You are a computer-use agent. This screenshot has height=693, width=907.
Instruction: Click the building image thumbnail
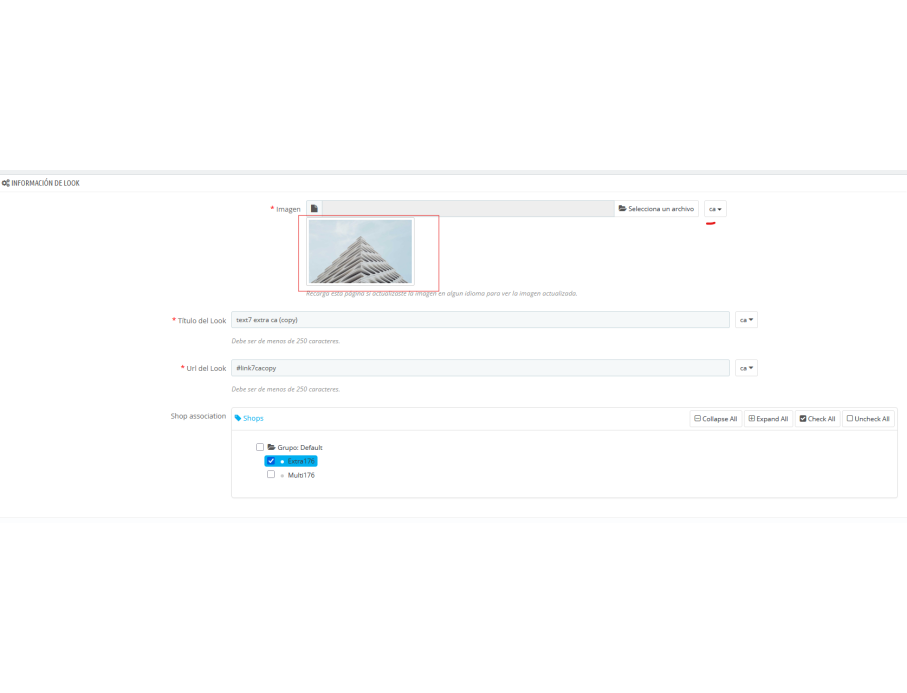tap(360, 251)
